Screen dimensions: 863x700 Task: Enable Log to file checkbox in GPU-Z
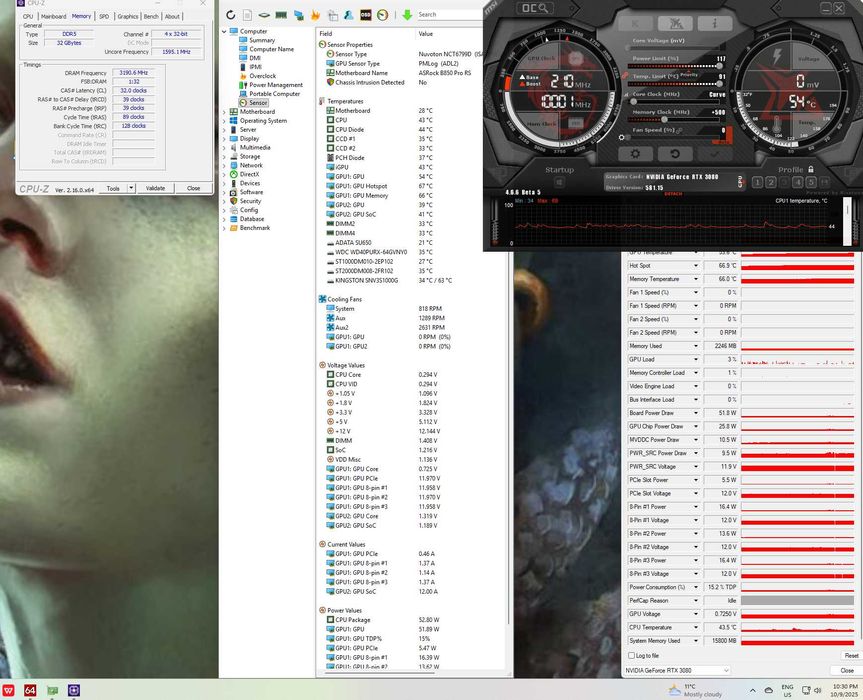click(632, 655)
